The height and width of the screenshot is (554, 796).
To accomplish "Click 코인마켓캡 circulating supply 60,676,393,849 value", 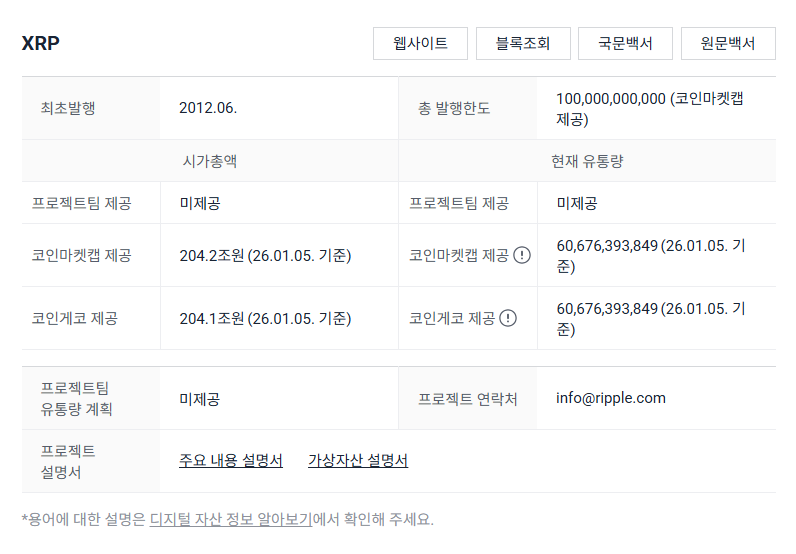I will [x=651, y=255].
